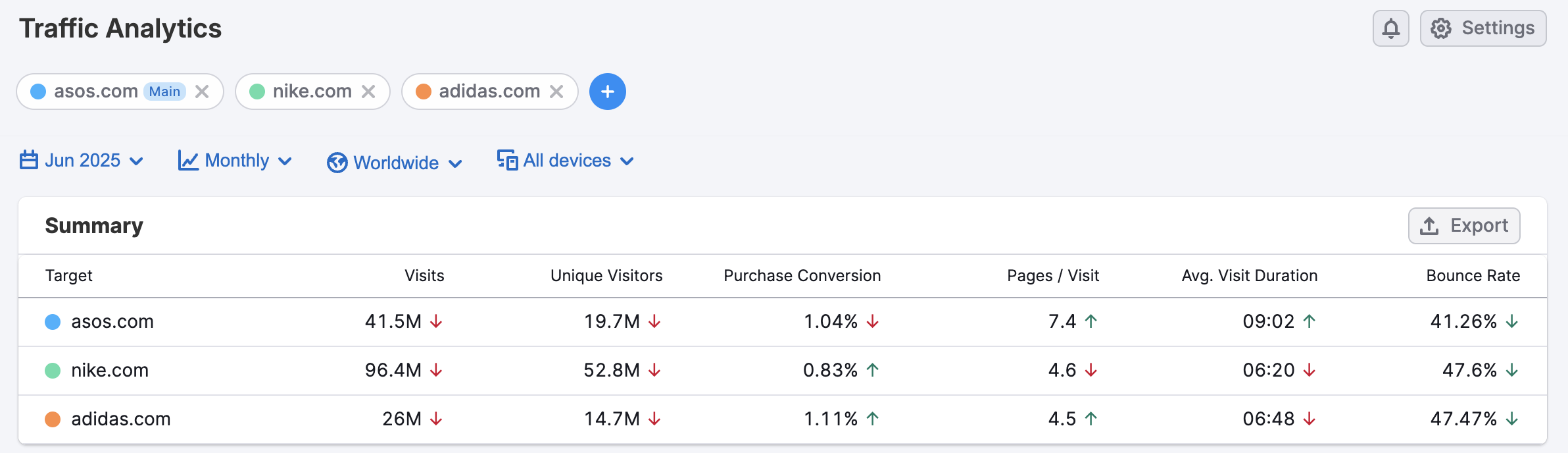The image size is (1568, 453).
Task: Click the orange adidas.com color dot in table
Action: (53, 419)
